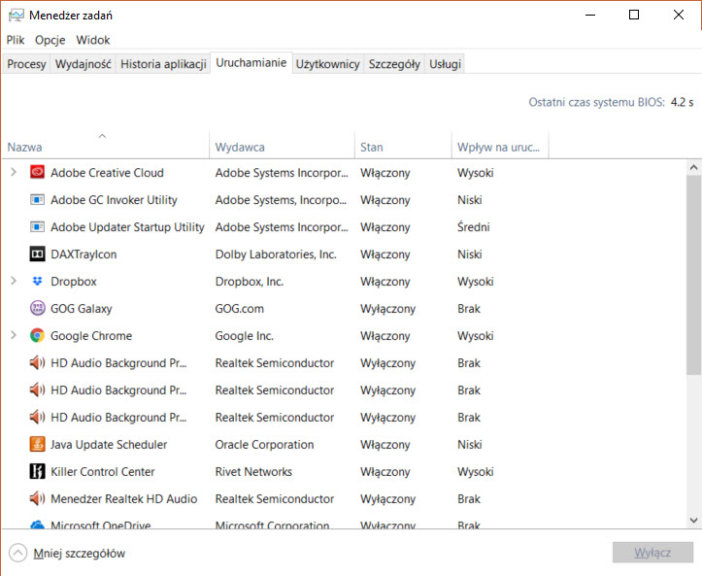Switch to the Wydajność tab
This screenshot has width=702, height=576.
pos(83,64)
